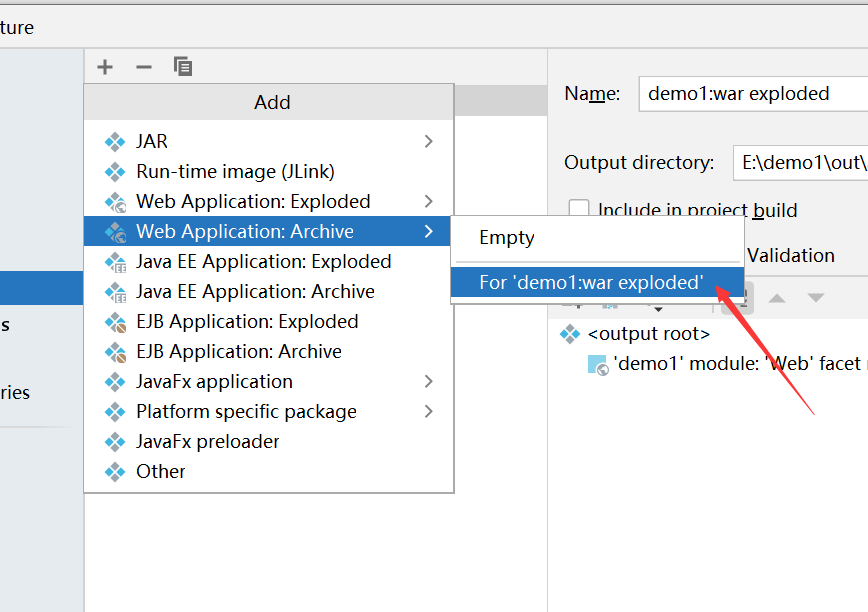Expand Platform specific package submenu arrow
The width and height of the screenshot is (868, 612).
point(428,412)
